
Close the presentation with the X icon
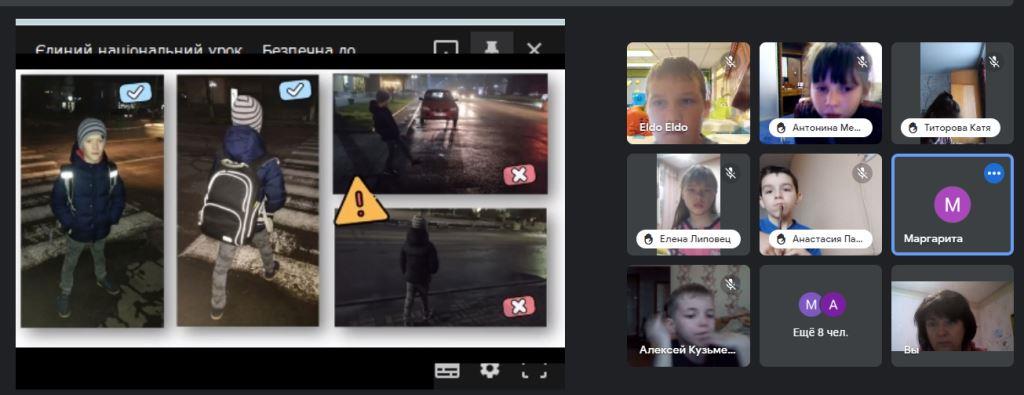[x=534, y=49]
